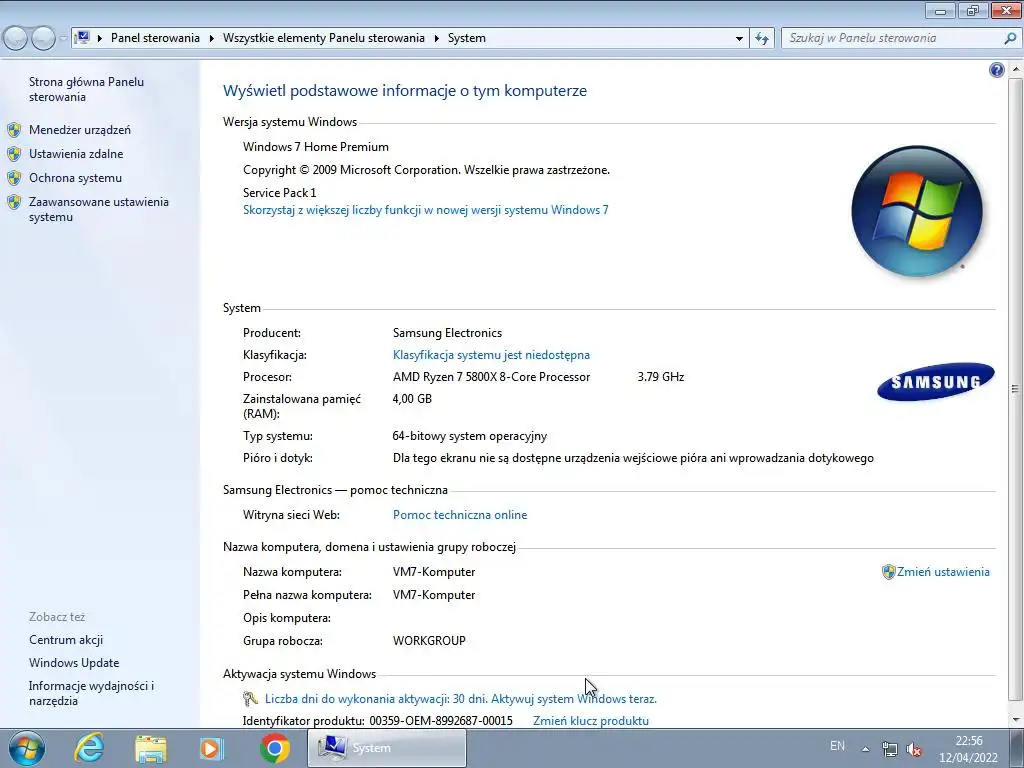1024x768 pixels.
Task: Launch Windows Media Player from taskbar
Action: (x=212, y=748)
